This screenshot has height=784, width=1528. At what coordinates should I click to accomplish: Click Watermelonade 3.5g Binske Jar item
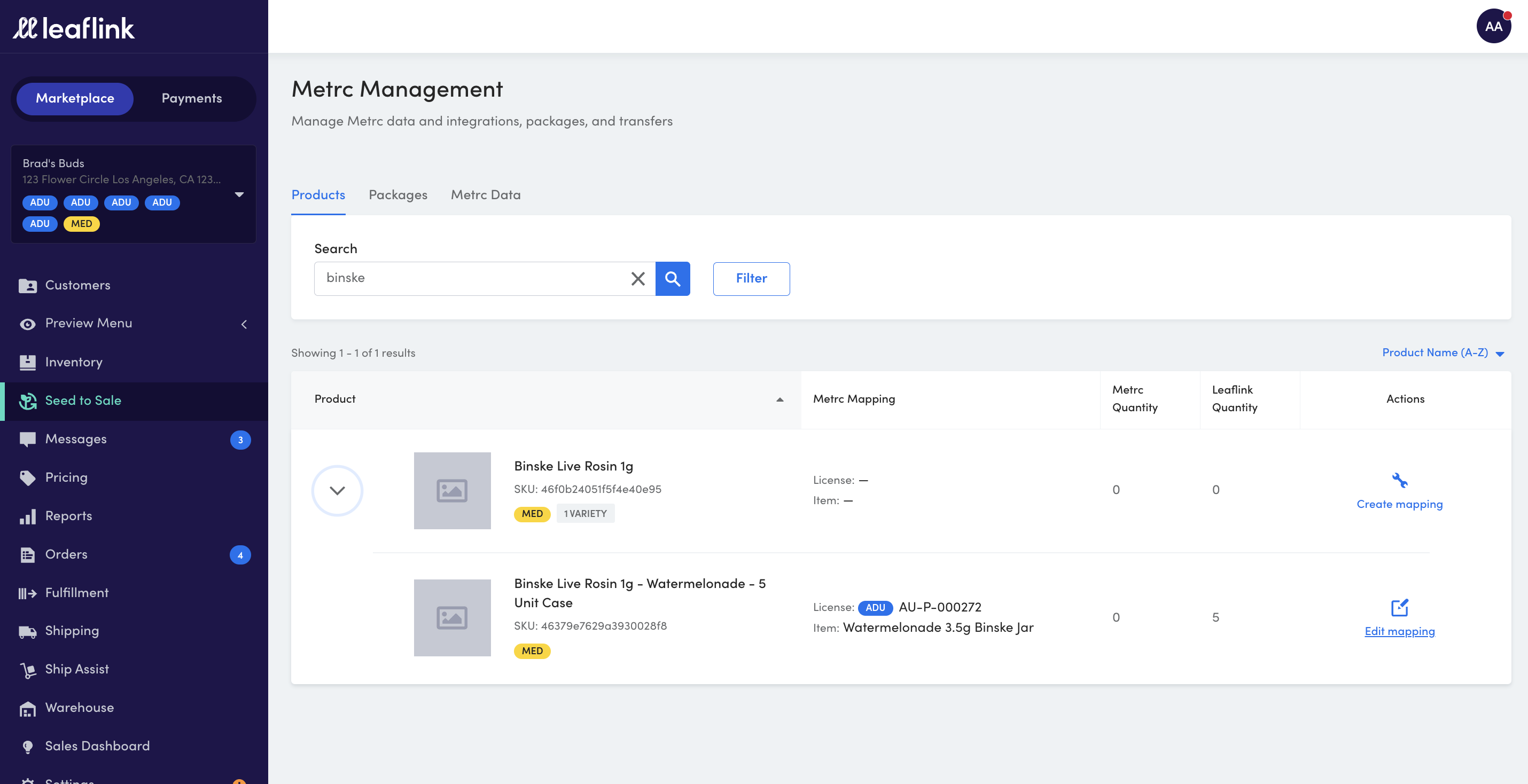[x=938, y=628]
